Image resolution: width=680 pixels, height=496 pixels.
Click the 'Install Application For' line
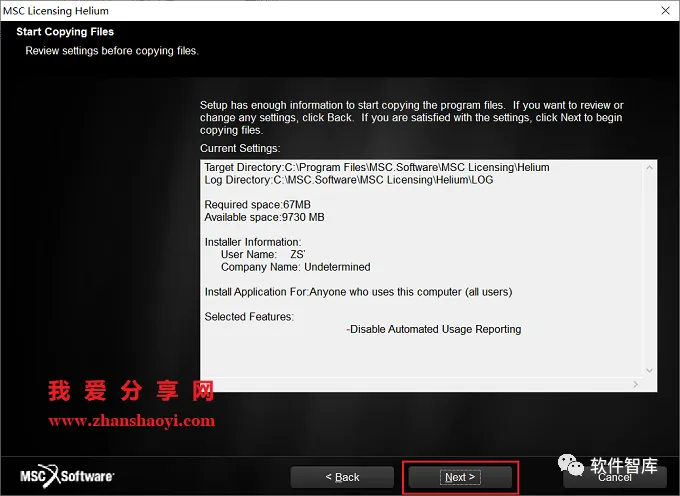click(x=358, y=292)
